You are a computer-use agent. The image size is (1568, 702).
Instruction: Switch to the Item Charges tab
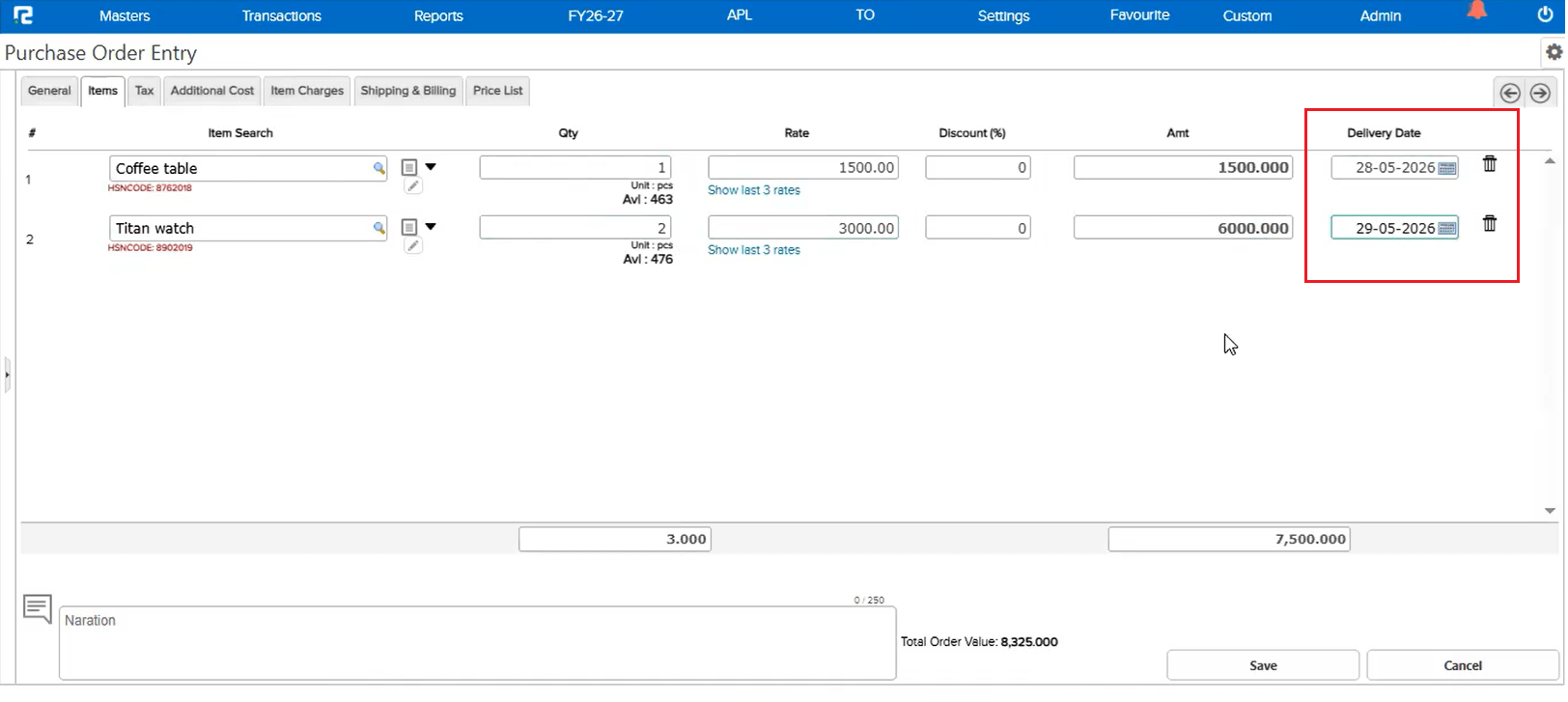coord(307,91)
